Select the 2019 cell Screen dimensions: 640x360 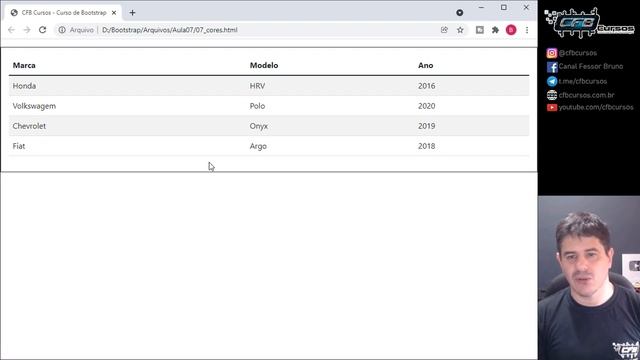point(472,126)
